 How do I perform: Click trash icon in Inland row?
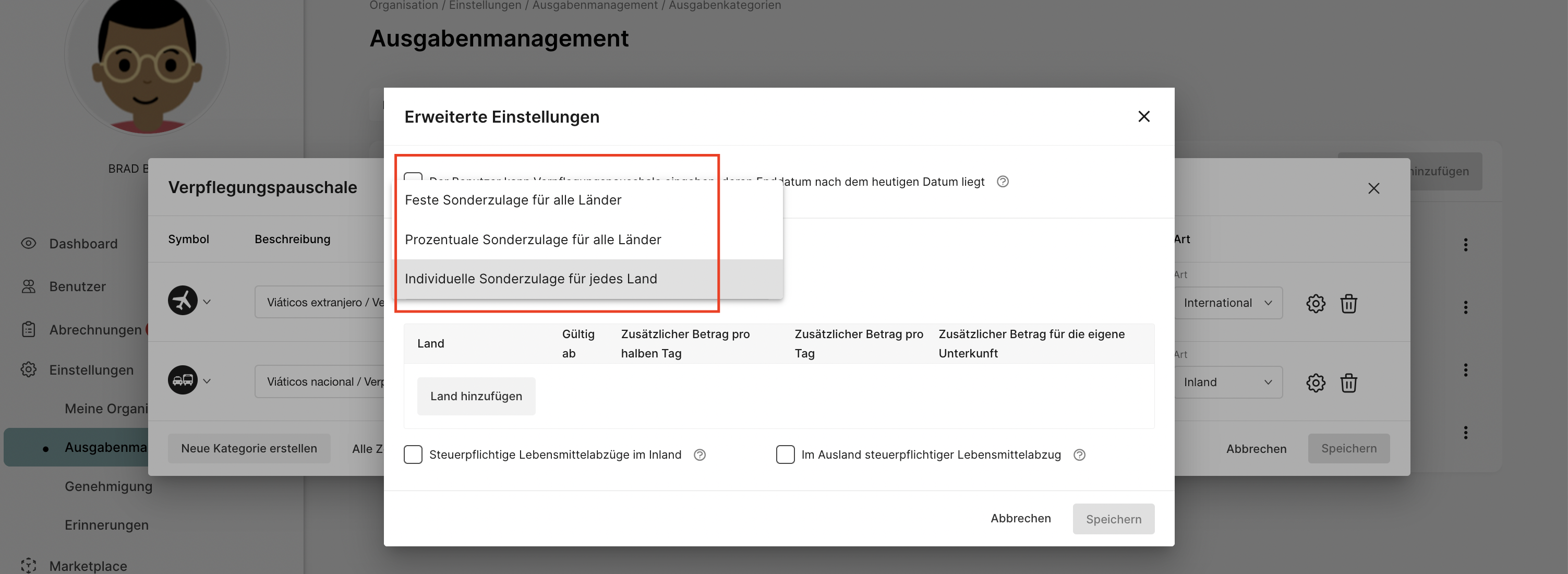[1348, 382]
